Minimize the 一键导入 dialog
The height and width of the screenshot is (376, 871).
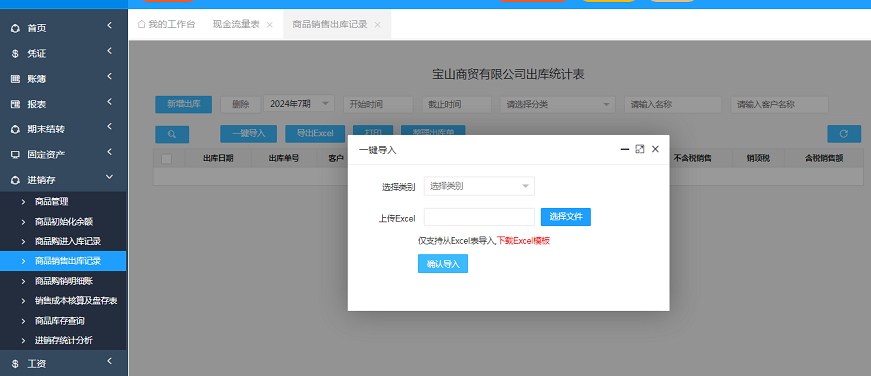click(x=625, y=149)
